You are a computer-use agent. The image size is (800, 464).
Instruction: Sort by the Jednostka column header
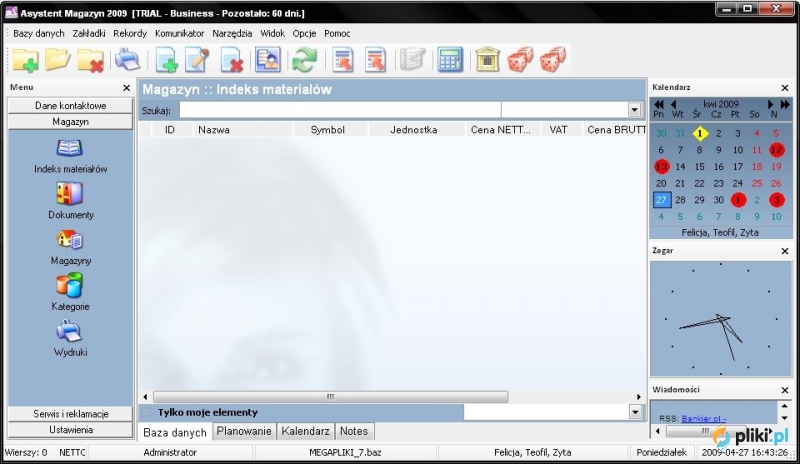click(414, 130)
